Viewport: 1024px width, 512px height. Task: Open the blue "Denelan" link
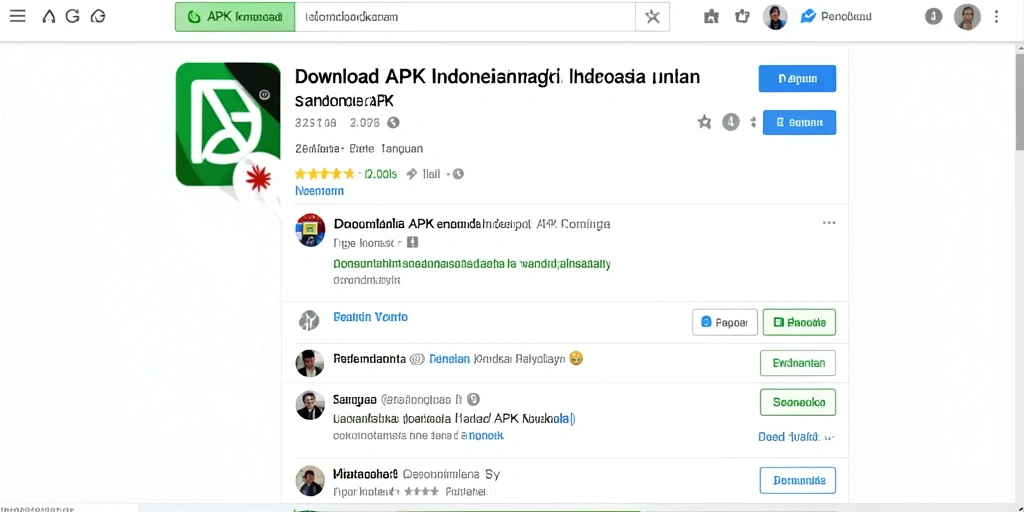(x=449, y=359)
